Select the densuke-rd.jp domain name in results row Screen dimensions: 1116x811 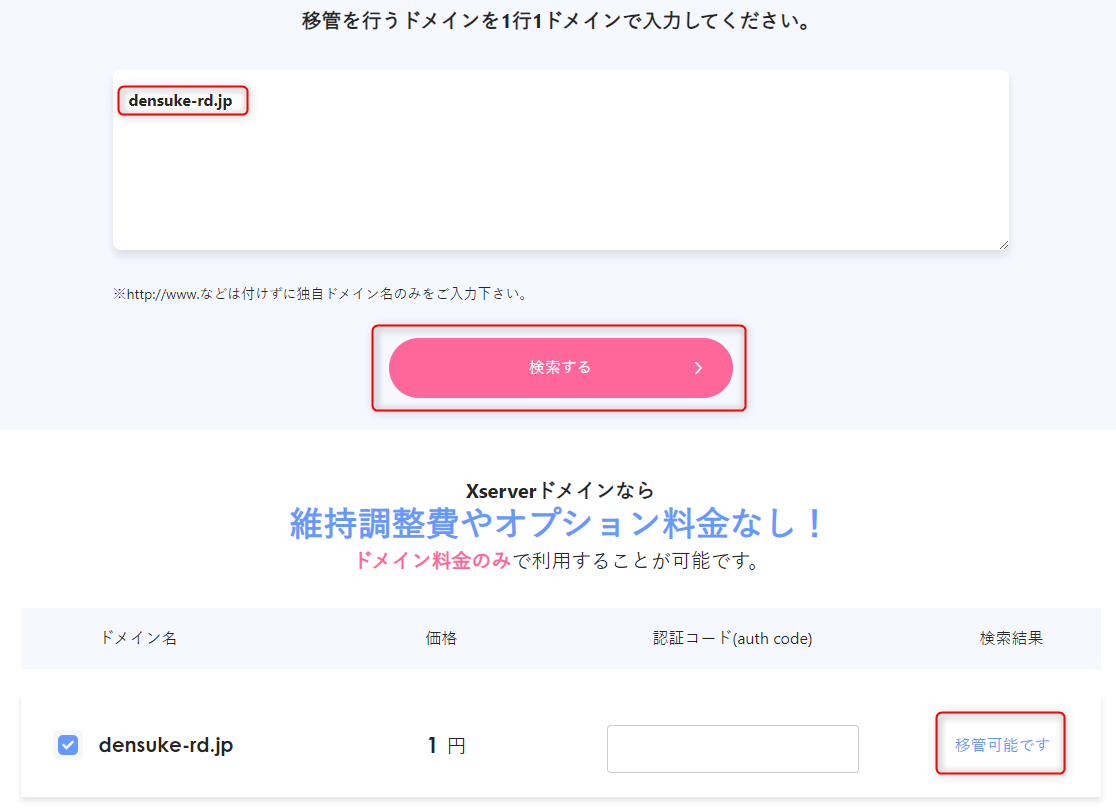[166, 746]
